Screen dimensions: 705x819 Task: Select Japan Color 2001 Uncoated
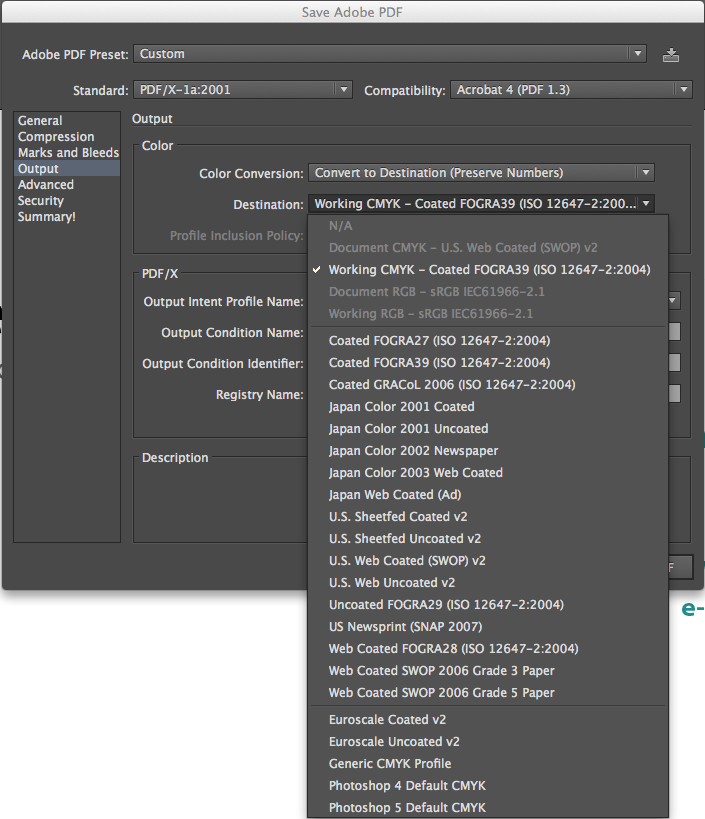(x=488, y=428)
